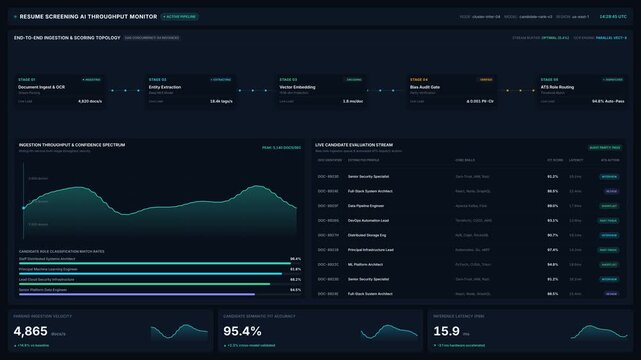The image size is (641, 360).
Task: Click the Lead Cloud Security Infrastructure match bar
Action: tap(145, 284)
